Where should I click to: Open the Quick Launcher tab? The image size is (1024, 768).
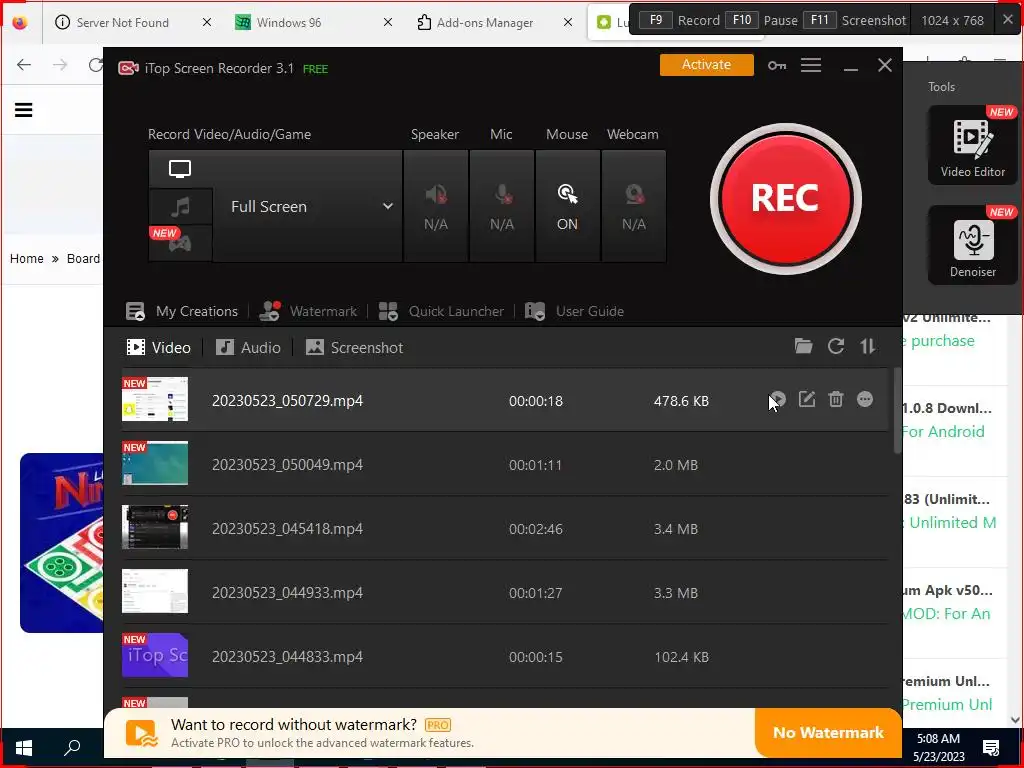pos(441,312)
